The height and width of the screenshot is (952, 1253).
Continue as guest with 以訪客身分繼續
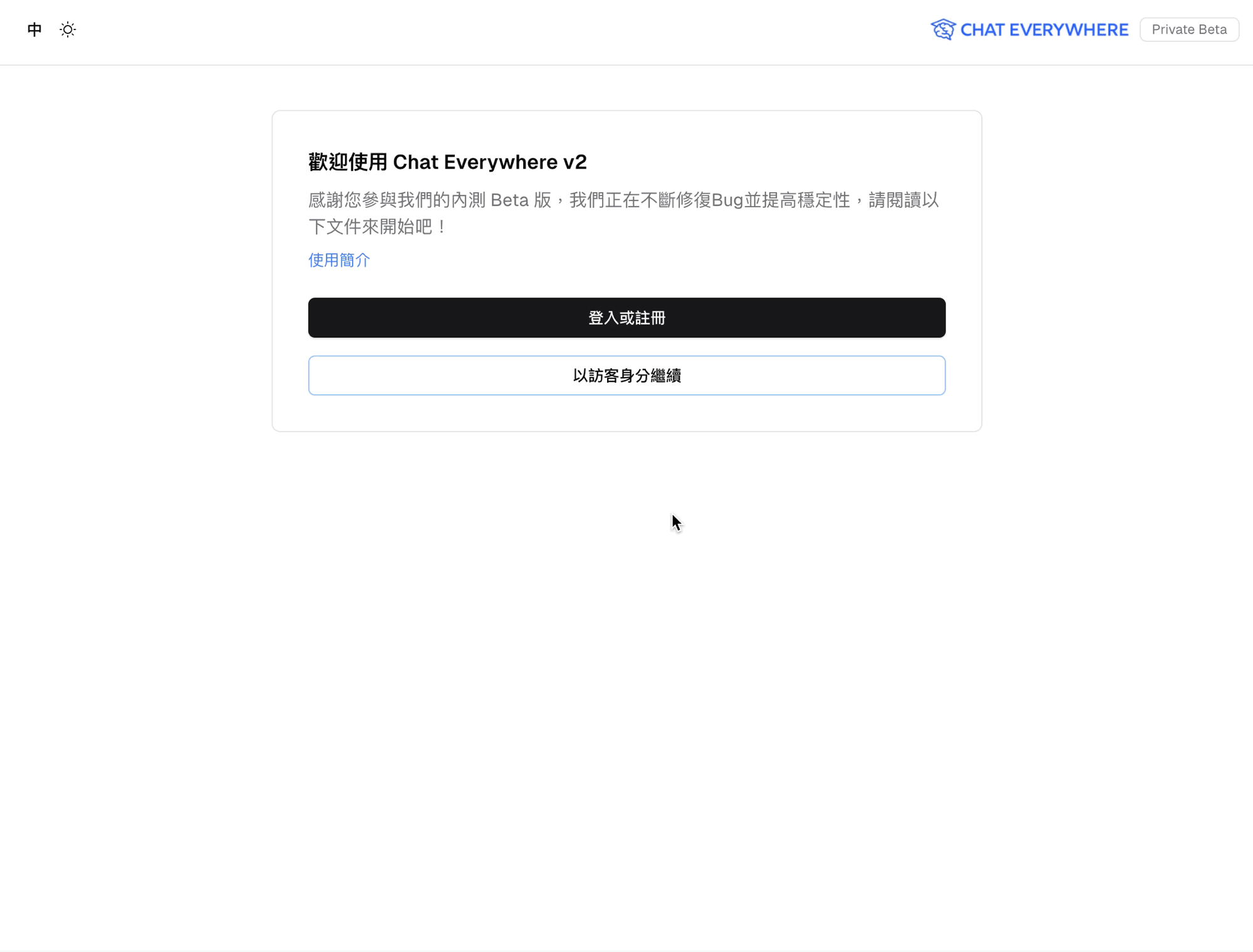point(626,375)
